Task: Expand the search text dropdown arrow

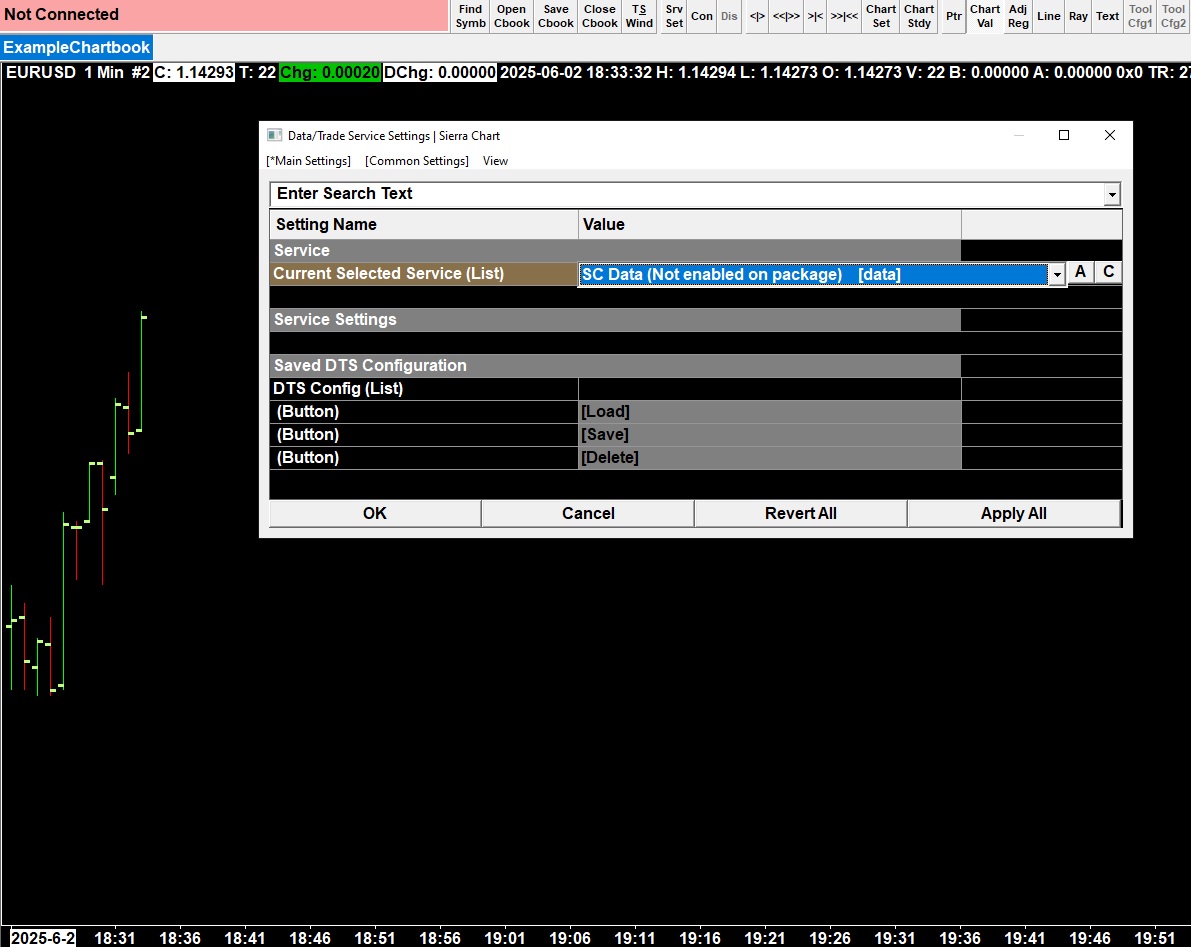Action: 1112,194
